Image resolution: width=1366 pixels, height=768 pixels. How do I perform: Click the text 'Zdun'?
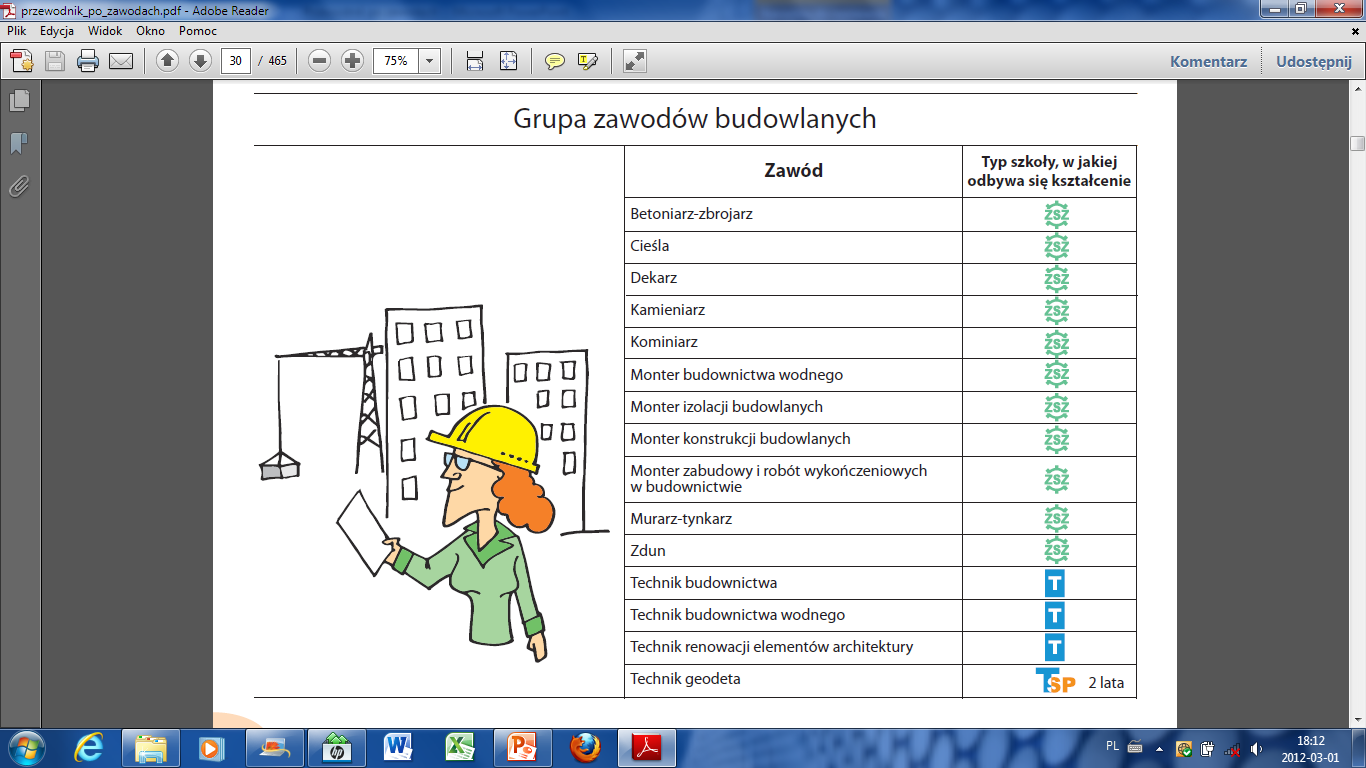click(648, 551)
